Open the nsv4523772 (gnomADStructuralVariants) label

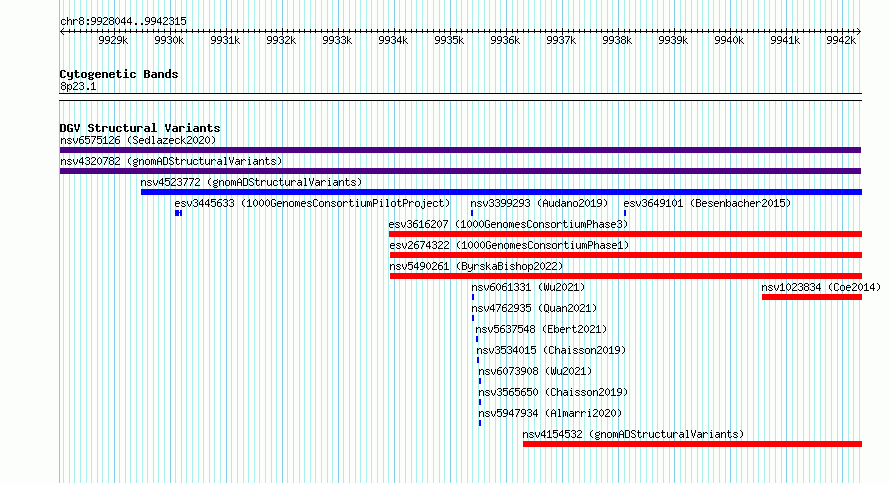coord(251,182)
